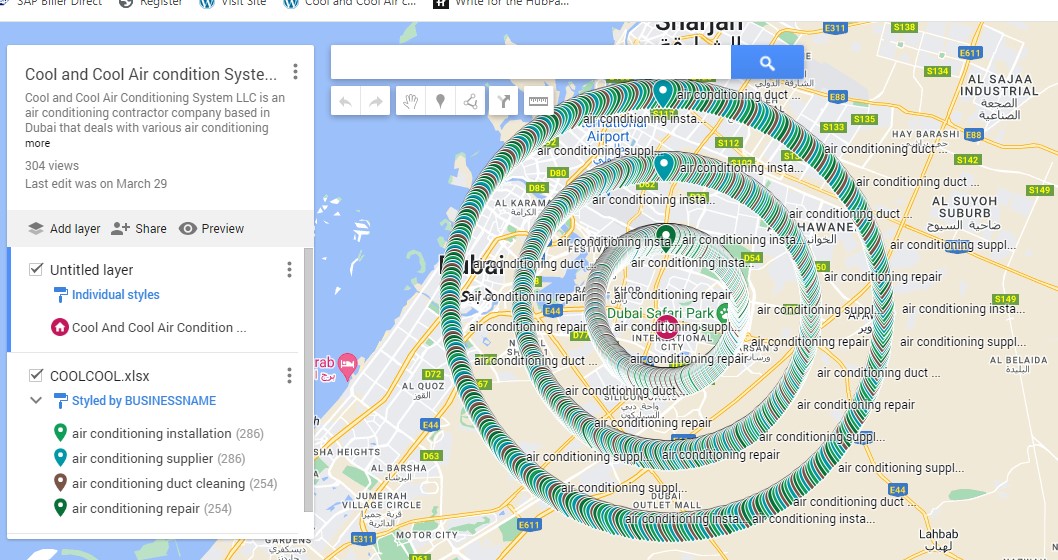Select the hand pan tool

(411, 102)
